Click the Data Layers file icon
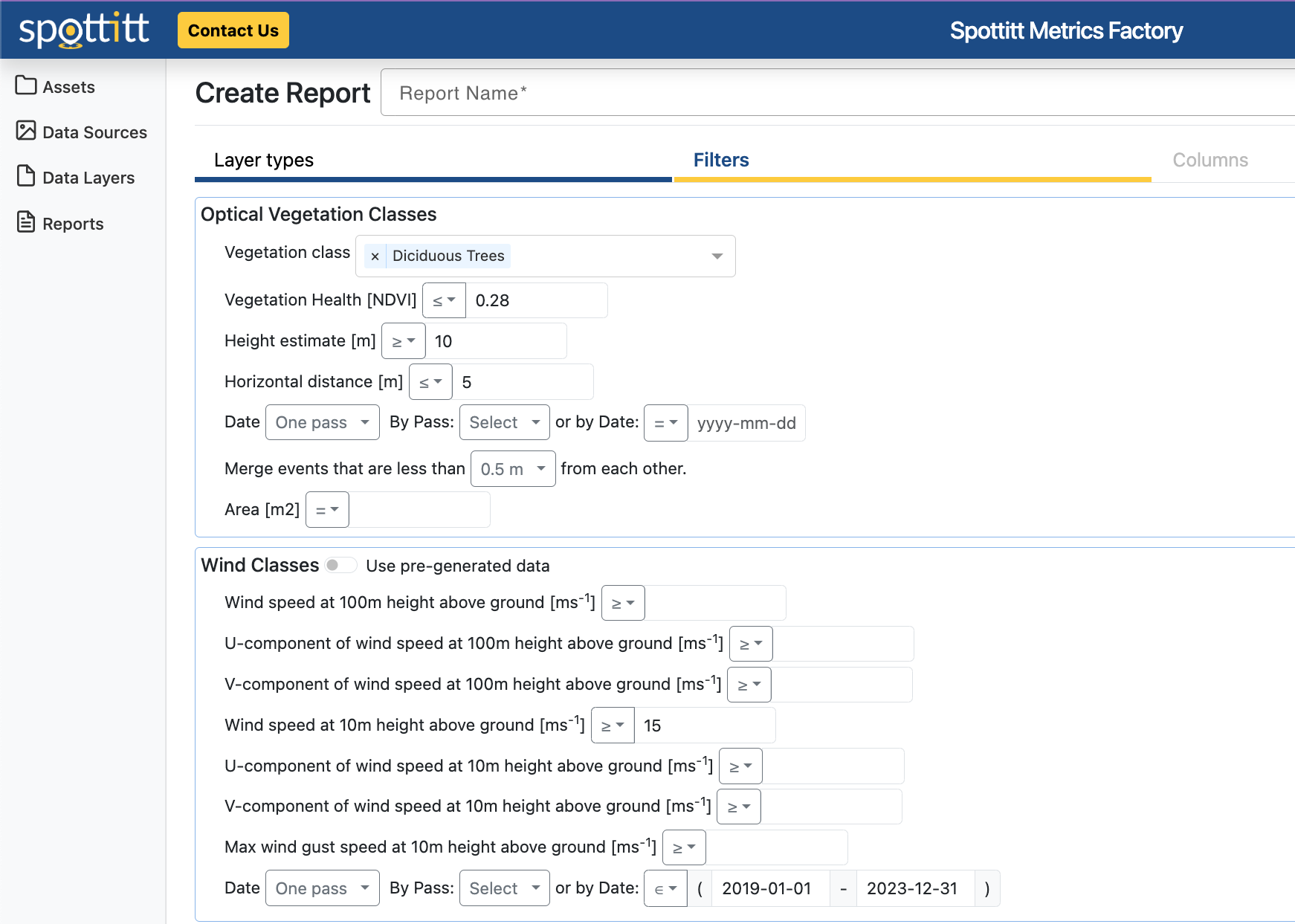This screenshot has width=1295, height=924. point(26,177)
